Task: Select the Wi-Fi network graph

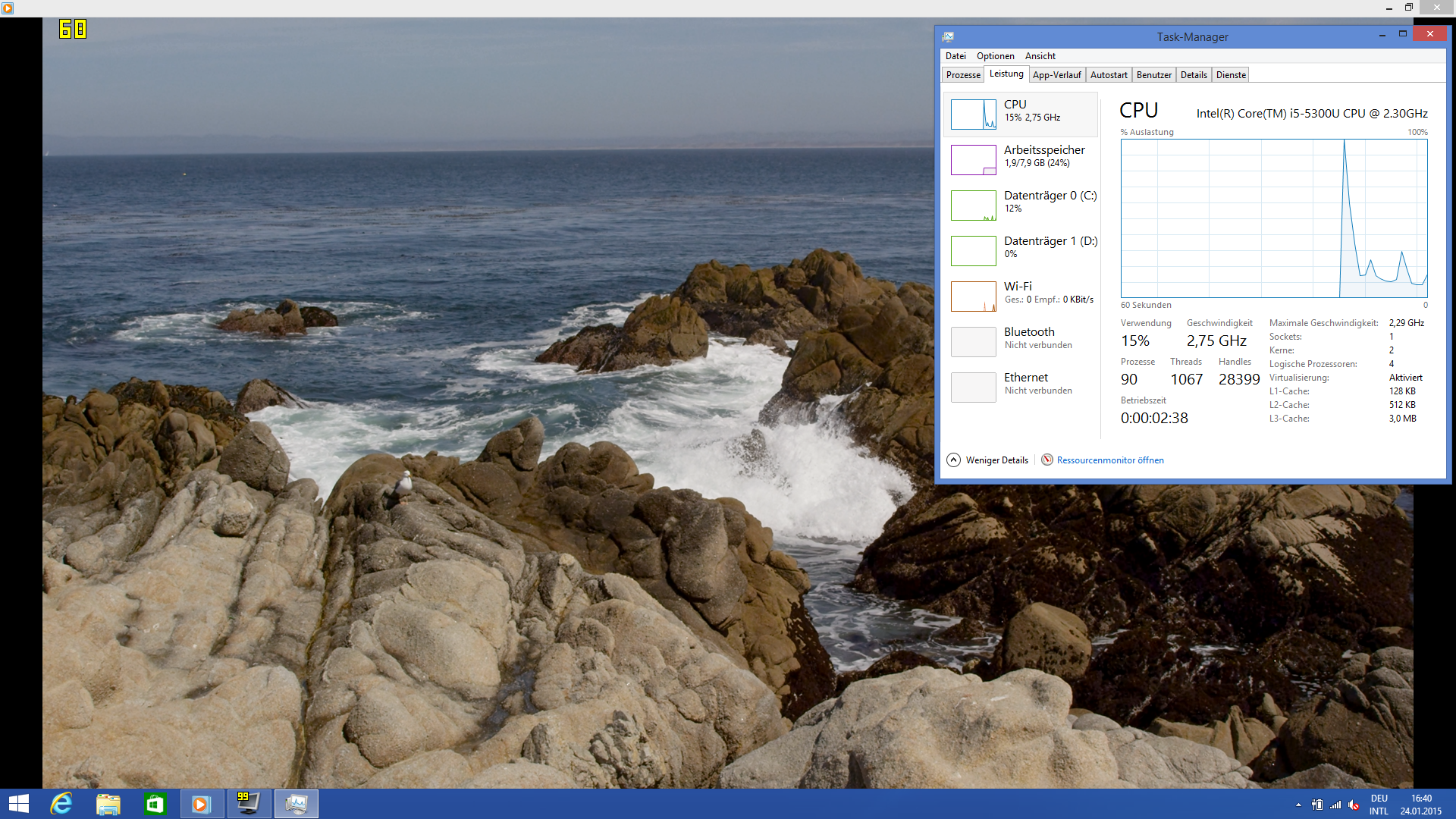Action: (x=973, y=297)
